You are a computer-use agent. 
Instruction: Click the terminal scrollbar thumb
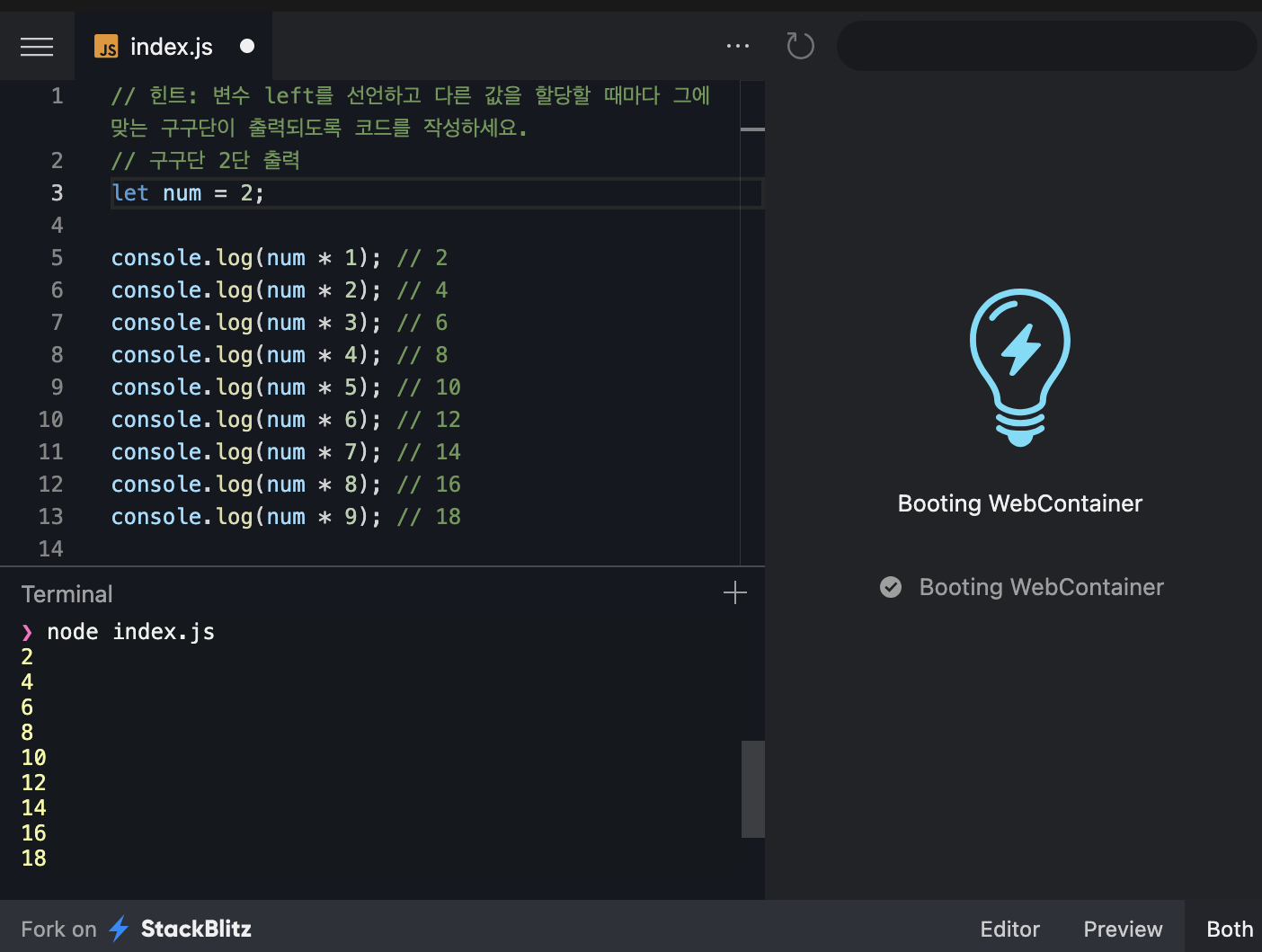pos(753,789)
